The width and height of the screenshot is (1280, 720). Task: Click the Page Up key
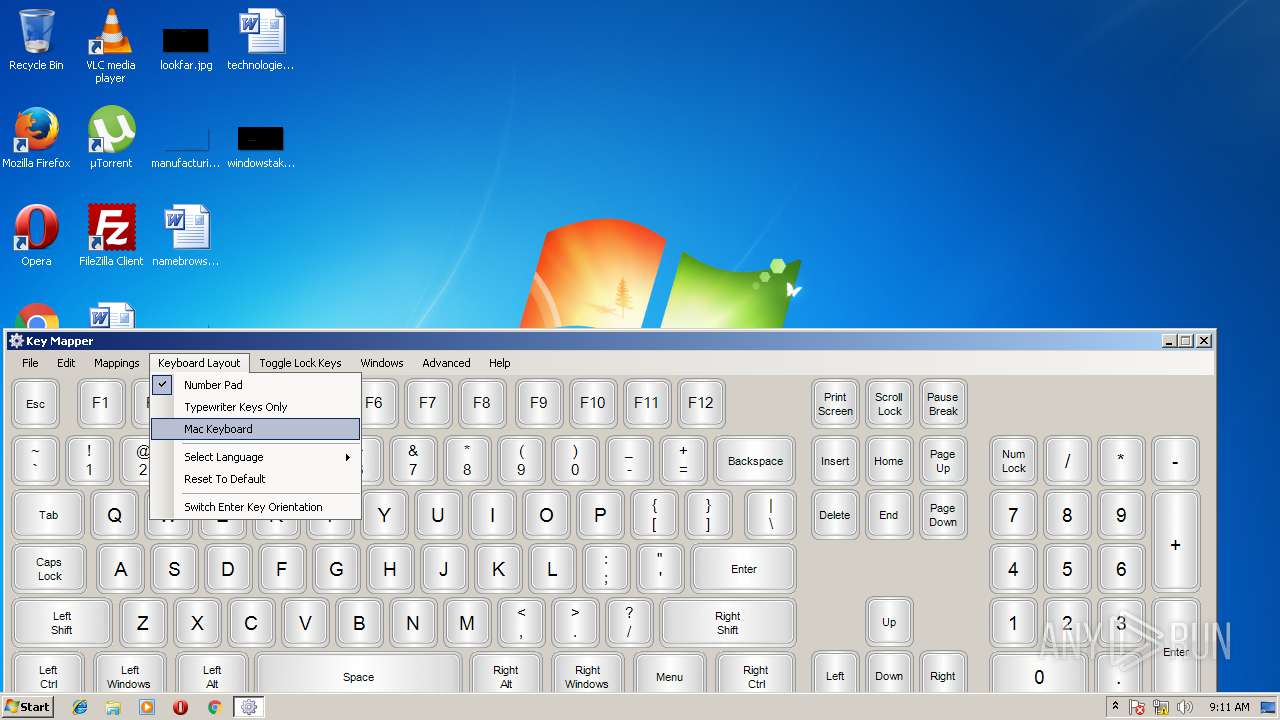[x=943, y=461]
